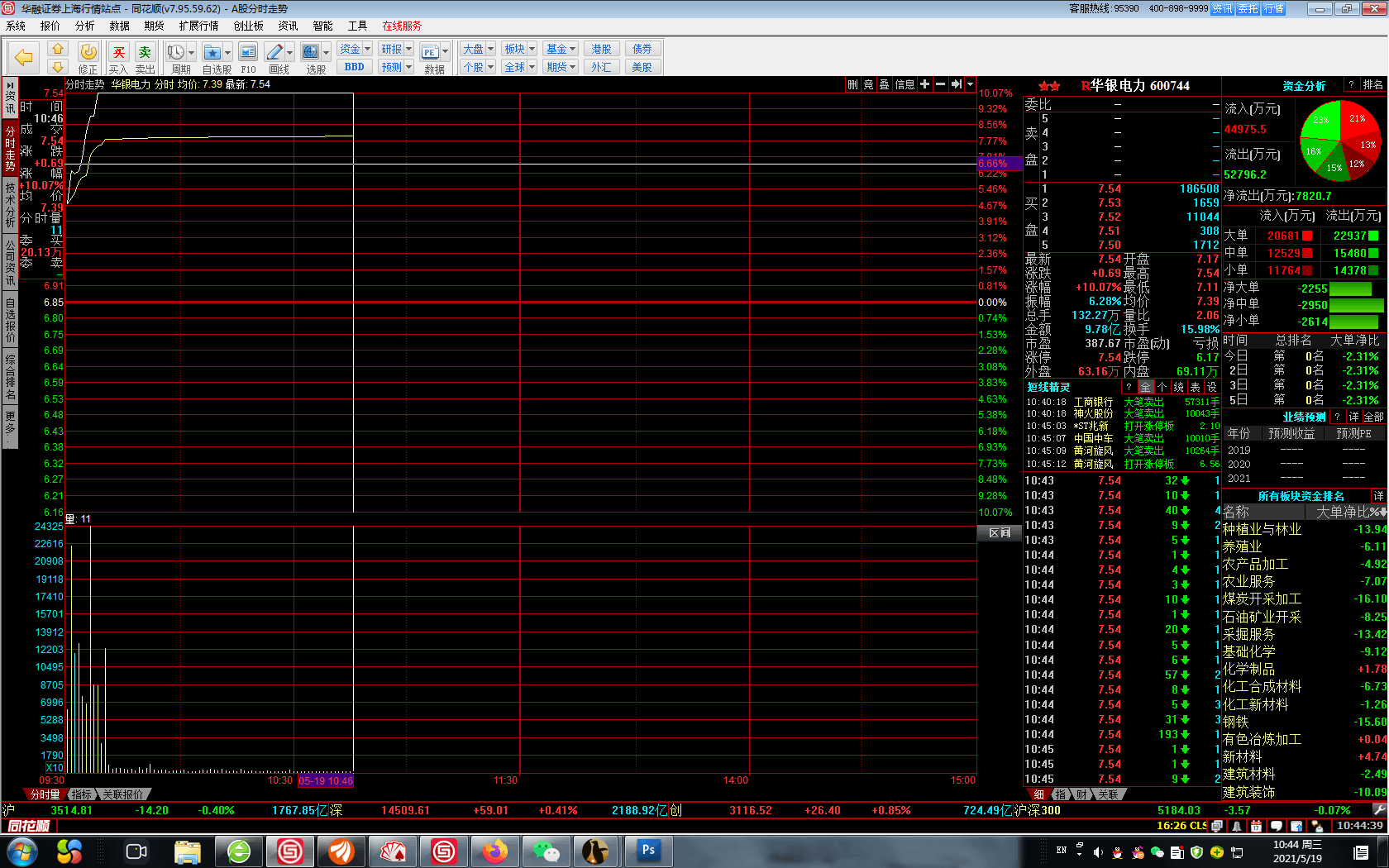Click the multi-window icon in status bar
1389x868 pixels.
coord(1217,826)
